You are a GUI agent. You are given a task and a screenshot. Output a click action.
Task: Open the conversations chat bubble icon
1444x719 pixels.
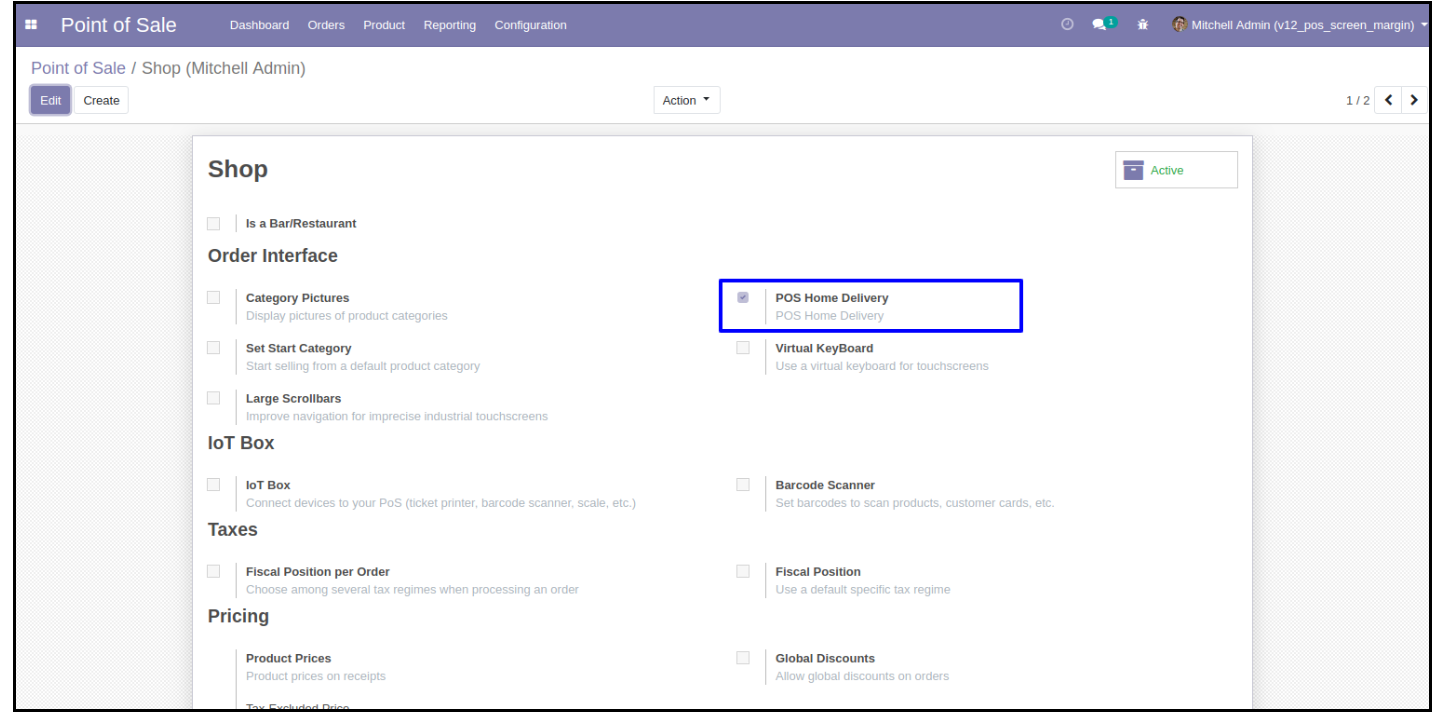(1100, 25)
